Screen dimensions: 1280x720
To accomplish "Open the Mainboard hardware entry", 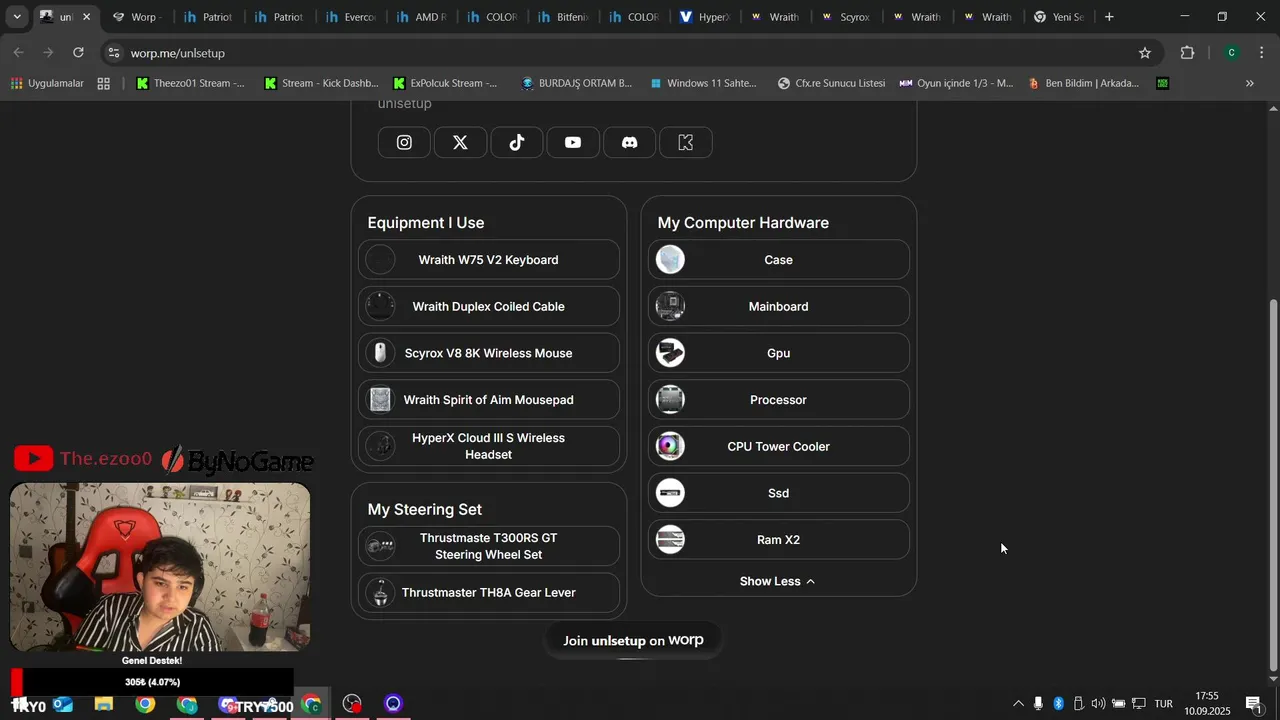I will point(779,306).
